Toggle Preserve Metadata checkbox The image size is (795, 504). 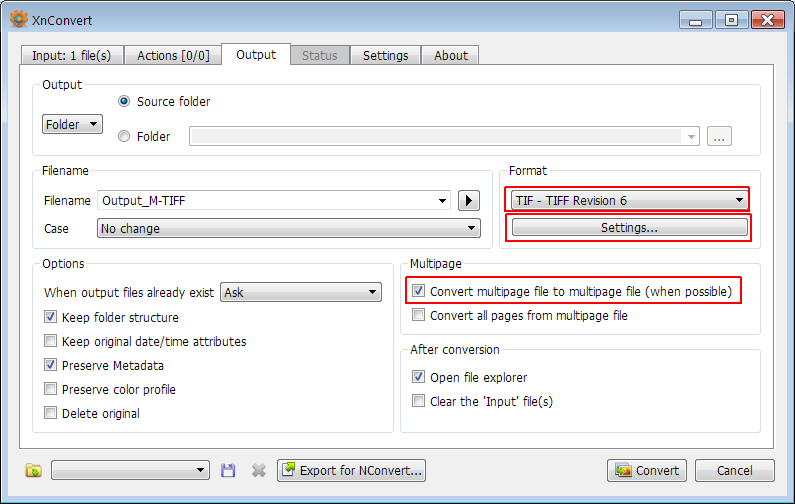[x=50, y=365]
